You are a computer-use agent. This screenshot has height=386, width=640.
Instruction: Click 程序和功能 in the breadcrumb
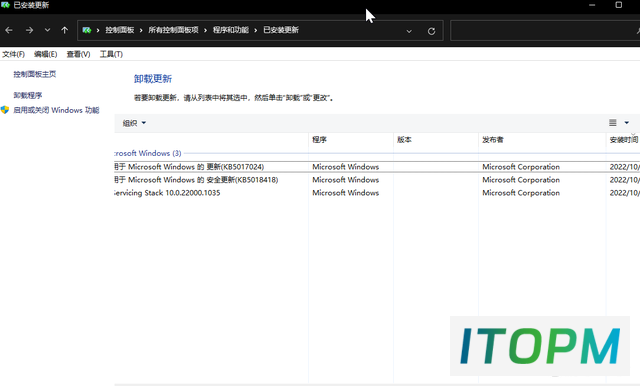coord(231,30)
